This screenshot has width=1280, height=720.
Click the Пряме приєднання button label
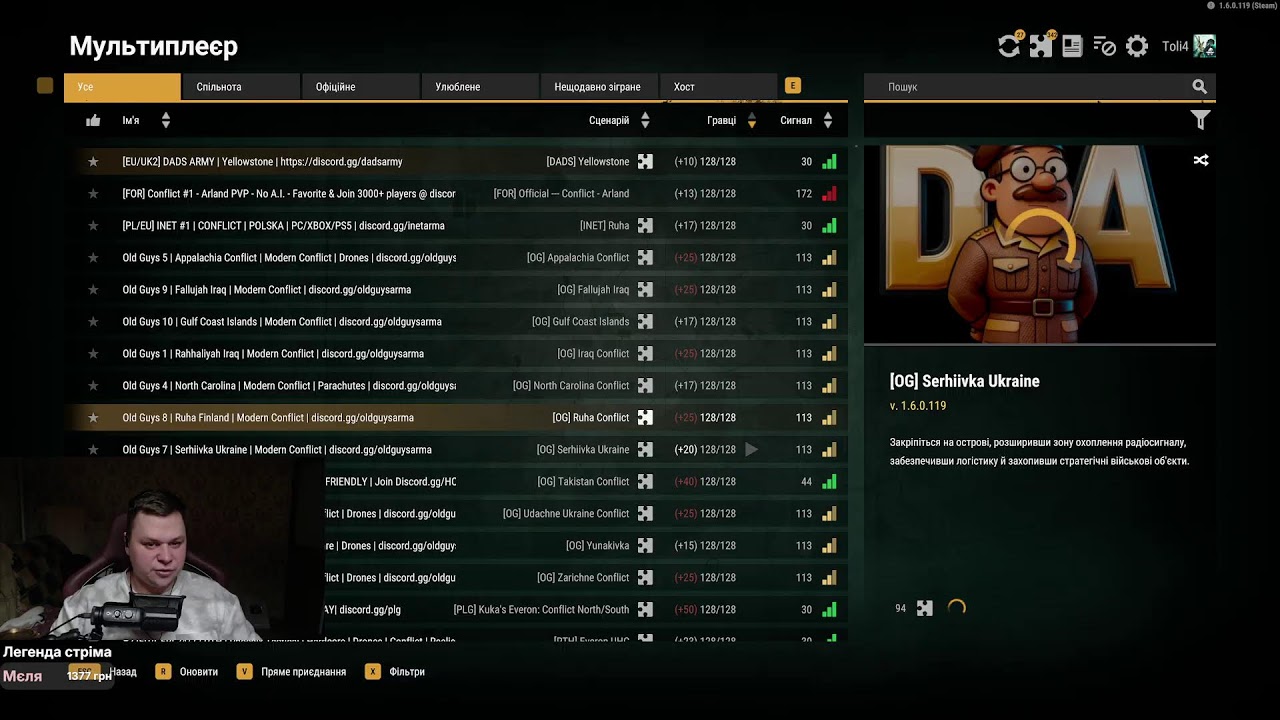click(x=304, y=672)
